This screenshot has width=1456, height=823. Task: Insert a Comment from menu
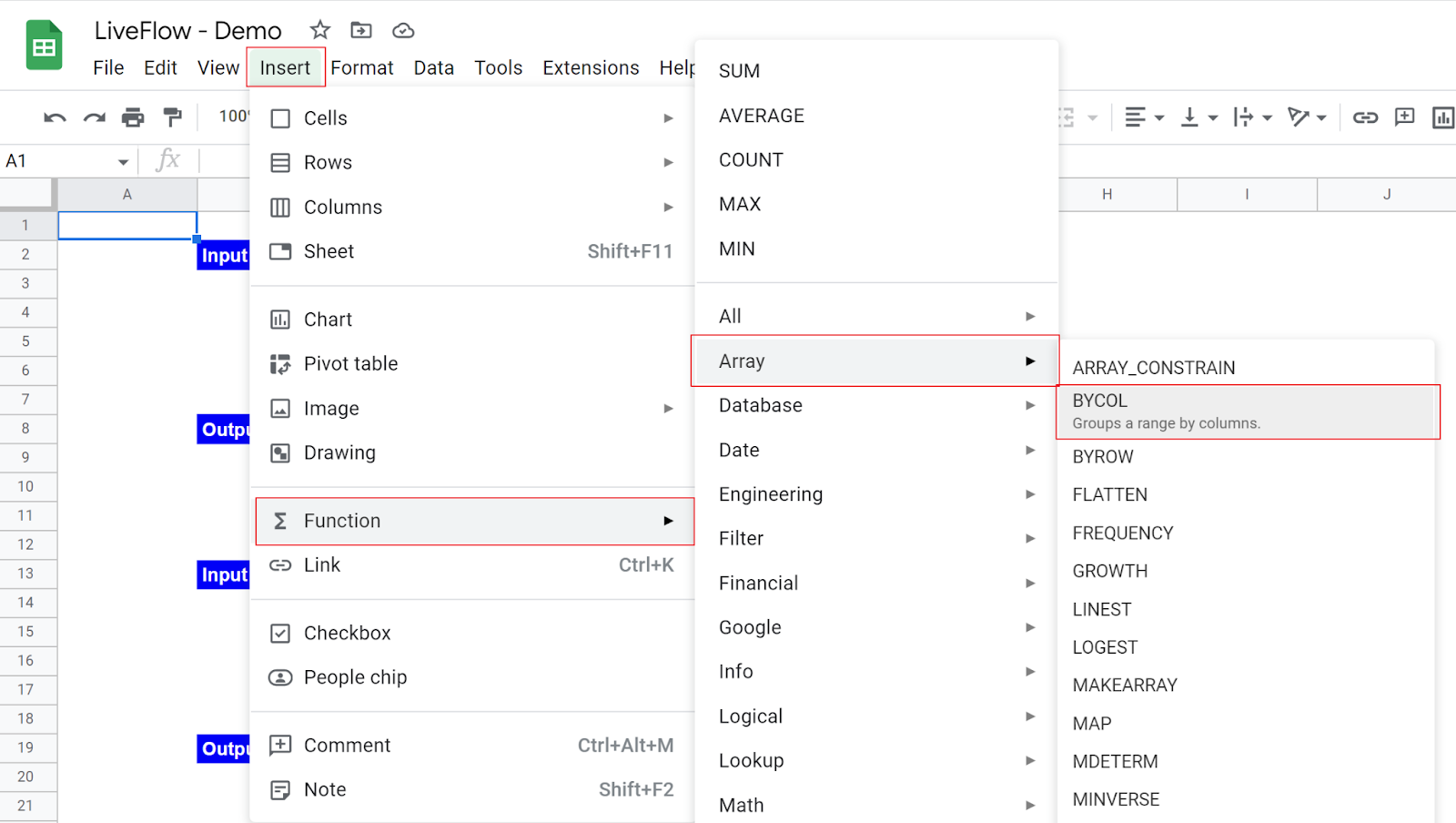pos(472,746)
